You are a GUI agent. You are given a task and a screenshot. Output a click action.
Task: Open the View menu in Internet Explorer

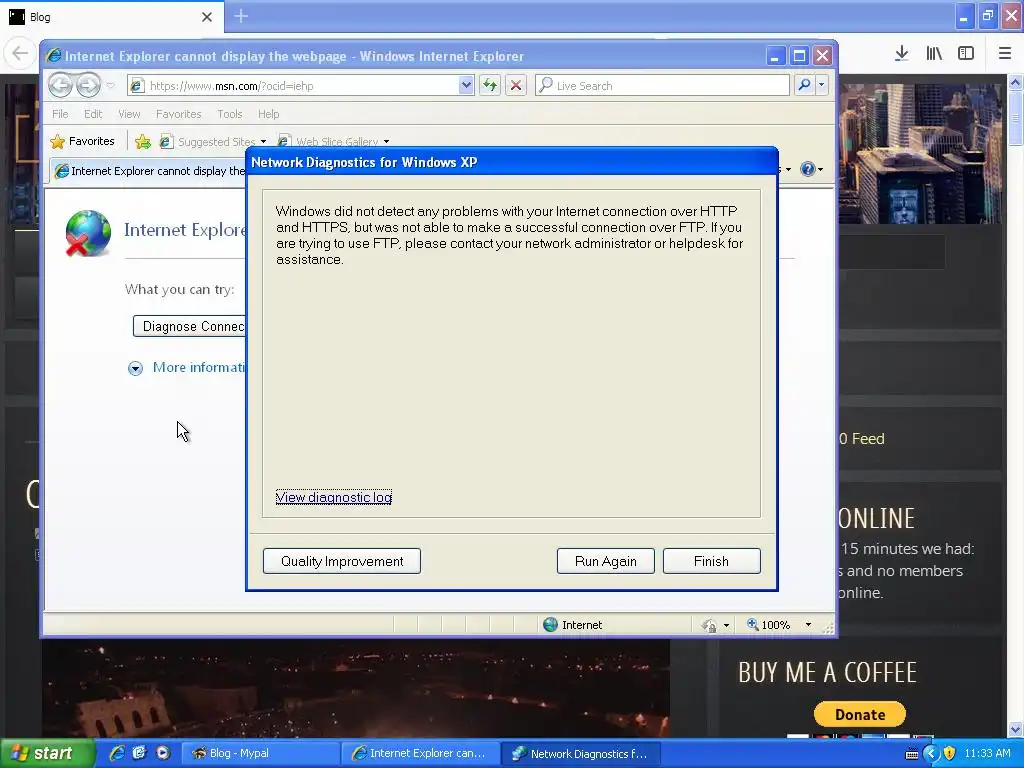click(x=129, y=114)
